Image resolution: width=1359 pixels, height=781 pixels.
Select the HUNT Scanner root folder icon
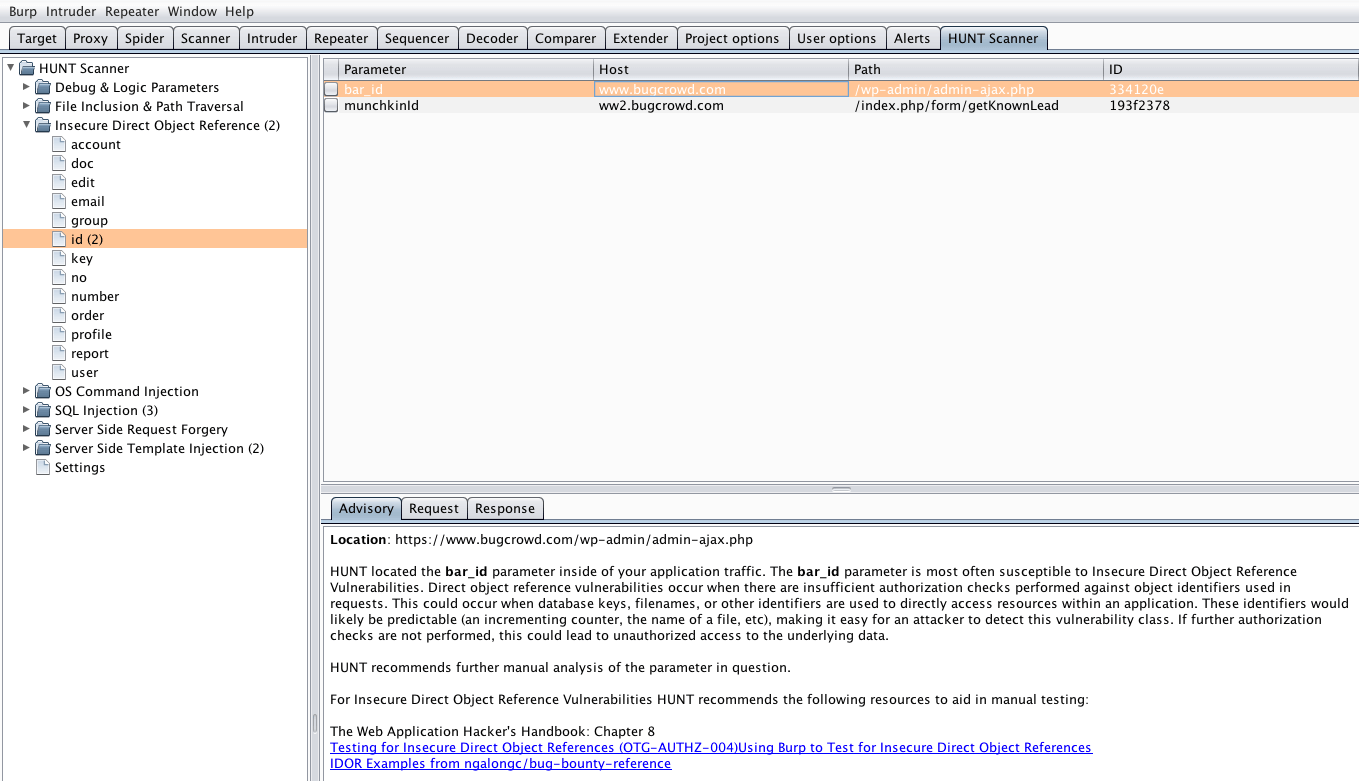point(27,68)
